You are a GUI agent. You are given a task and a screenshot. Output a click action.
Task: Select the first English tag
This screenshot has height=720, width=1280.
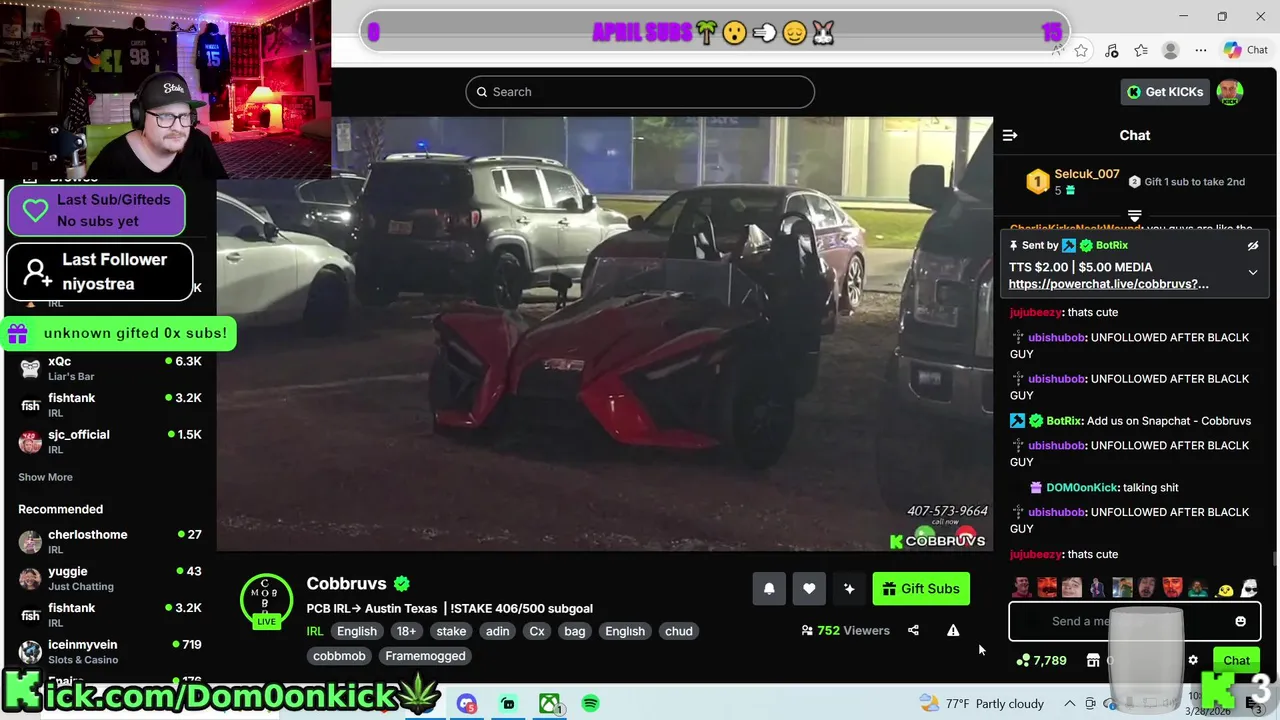click(357, 631)
